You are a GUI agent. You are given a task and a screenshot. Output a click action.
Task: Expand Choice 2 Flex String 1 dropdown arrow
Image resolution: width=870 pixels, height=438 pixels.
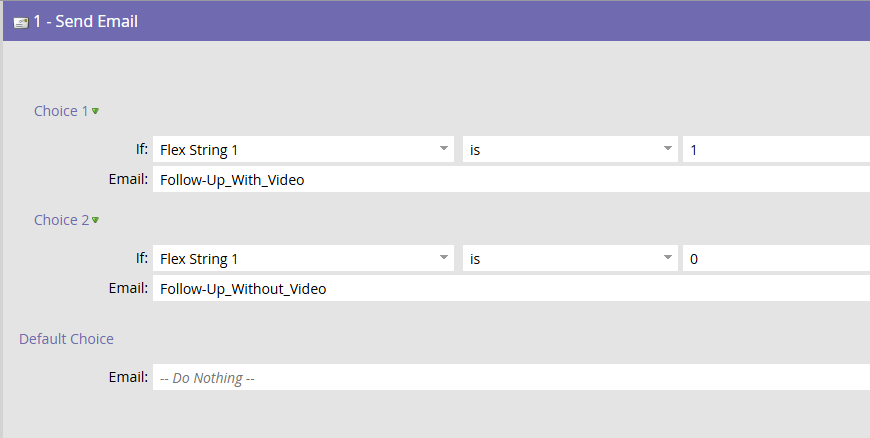click(x=444, y=259)
